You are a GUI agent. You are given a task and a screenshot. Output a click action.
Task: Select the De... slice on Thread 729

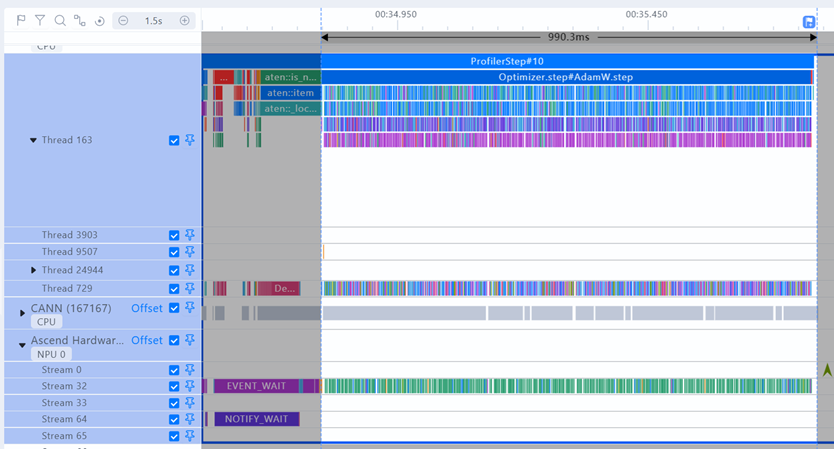(279, 288)
